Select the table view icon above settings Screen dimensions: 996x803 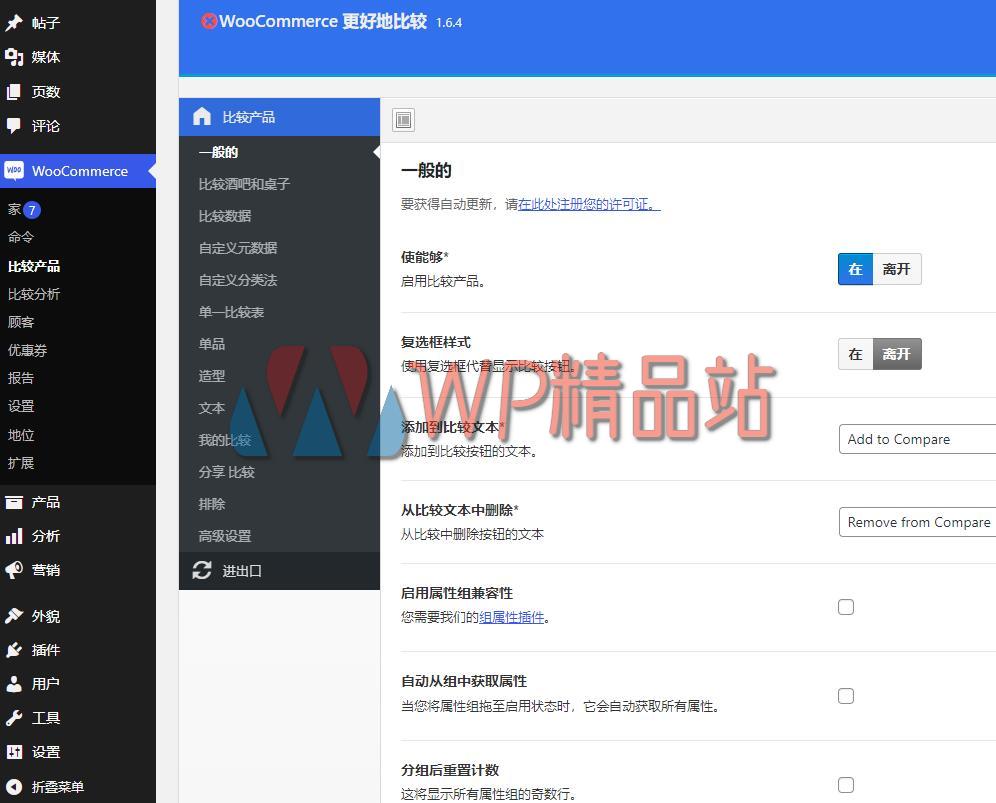403,119
